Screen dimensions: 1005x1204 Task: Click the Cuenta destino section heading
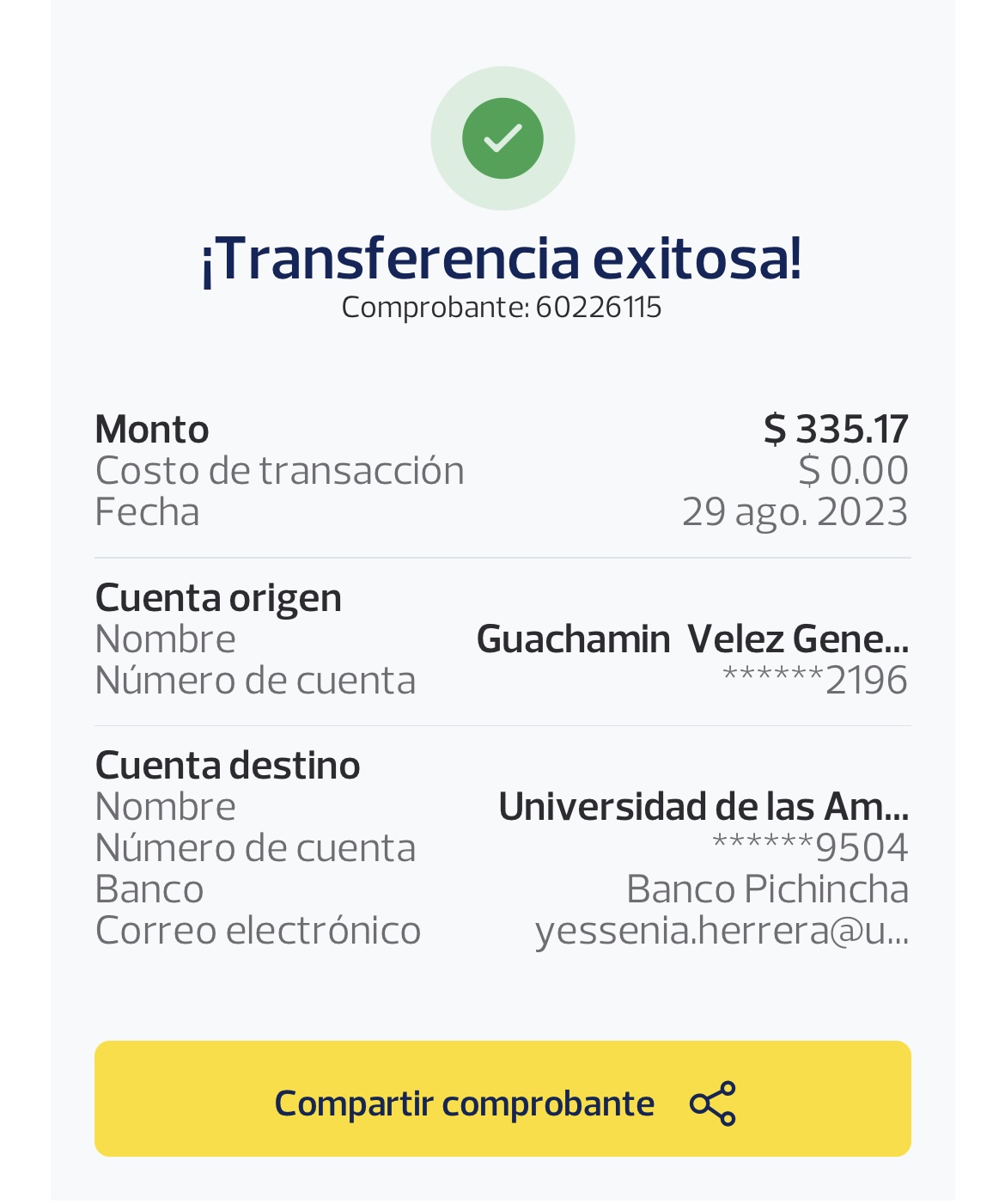click(228, 765)
